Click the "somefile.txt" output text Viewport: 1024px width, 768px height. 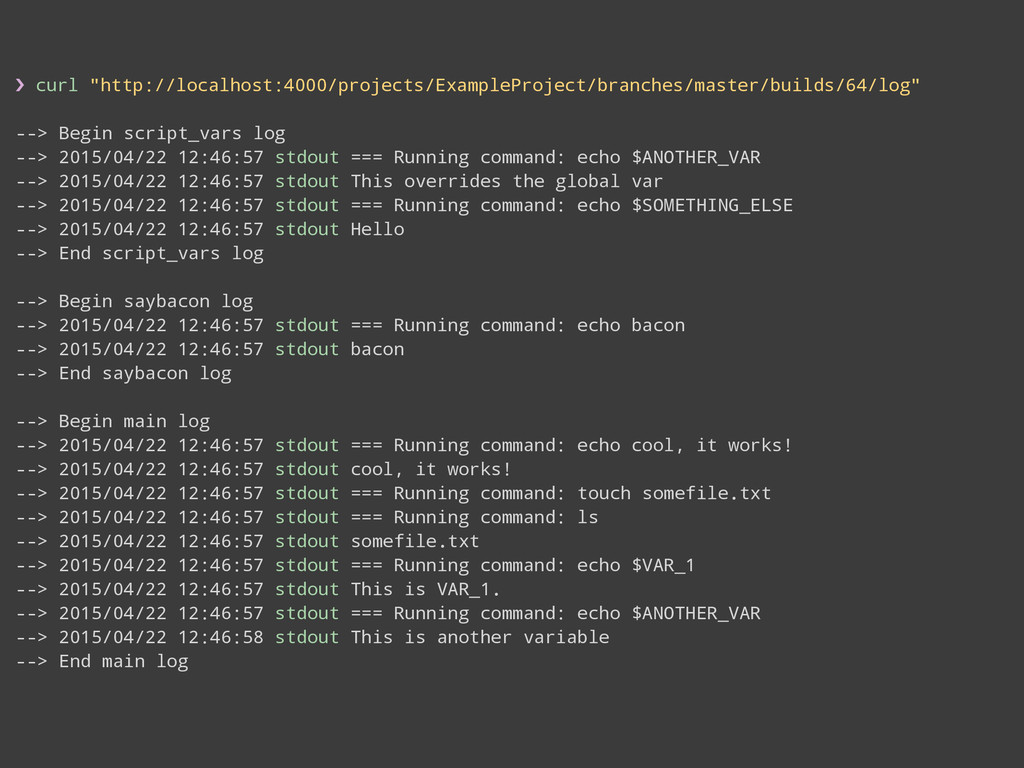[414, 541]
